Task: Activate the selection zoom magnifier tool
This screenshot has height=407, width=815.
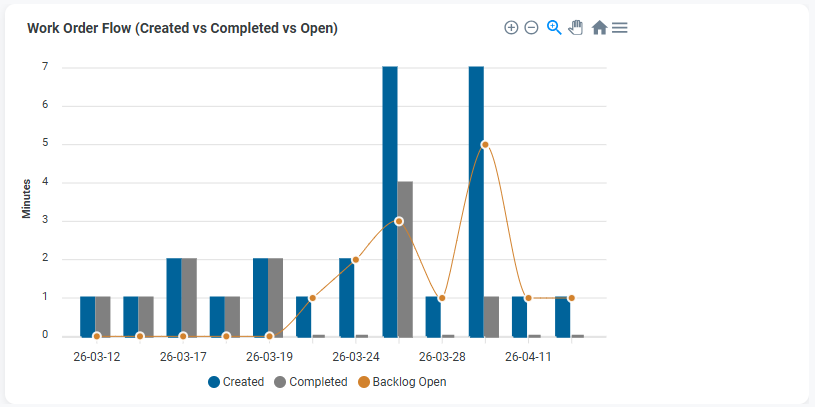Action: coord(554,28)
